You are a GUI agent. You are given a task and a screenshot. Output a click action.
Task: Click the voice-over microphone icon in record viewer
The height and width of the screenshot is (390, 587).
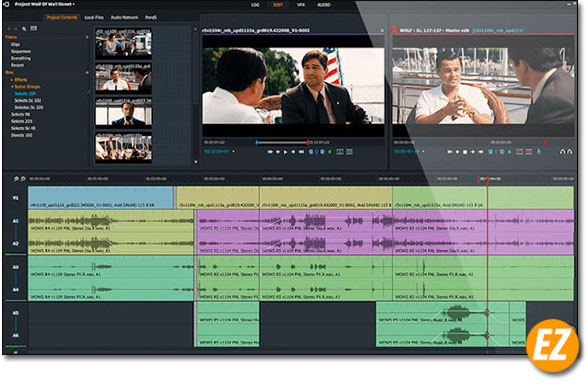coord(539,152)
